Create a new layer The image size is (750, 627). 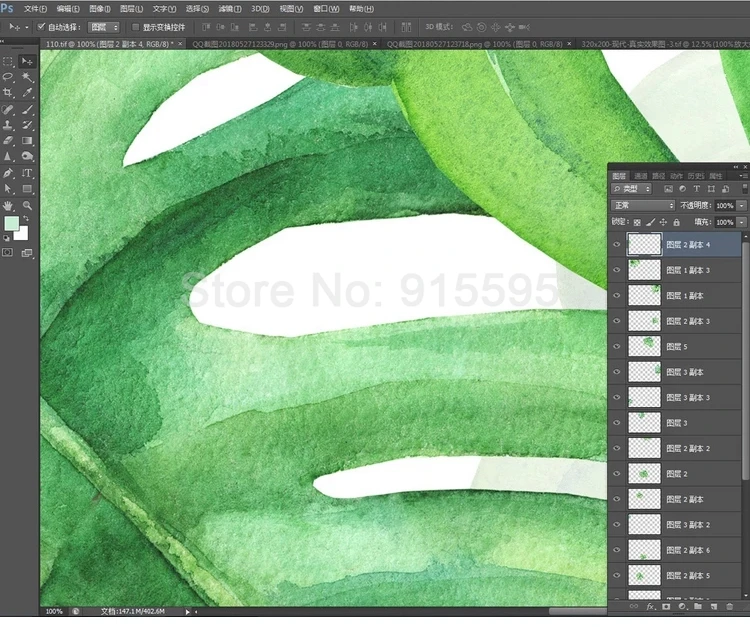coord(714,606)
